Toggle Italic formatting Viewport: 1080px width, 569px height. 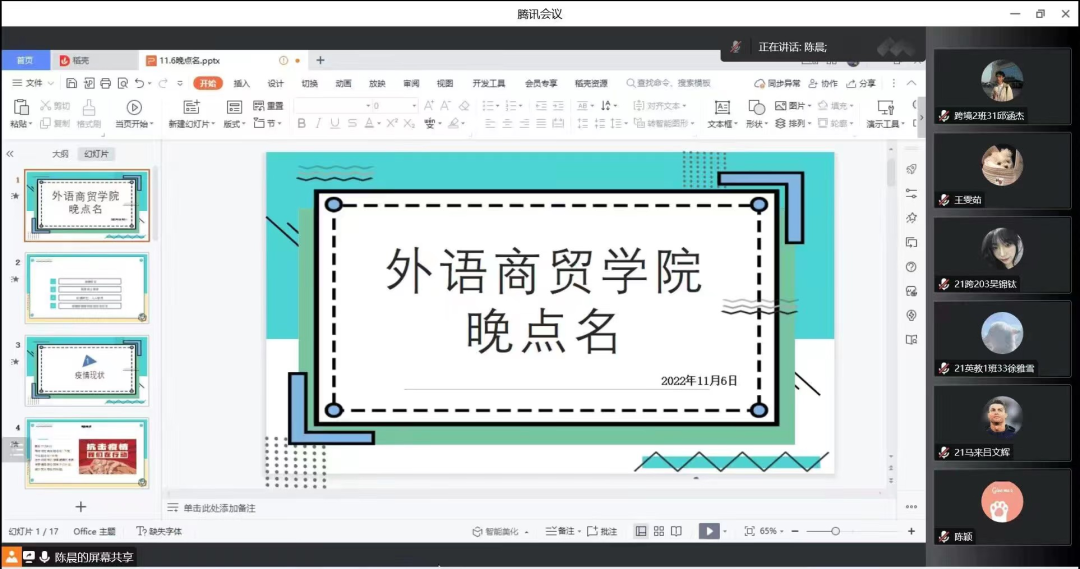[x=318, y=124]
